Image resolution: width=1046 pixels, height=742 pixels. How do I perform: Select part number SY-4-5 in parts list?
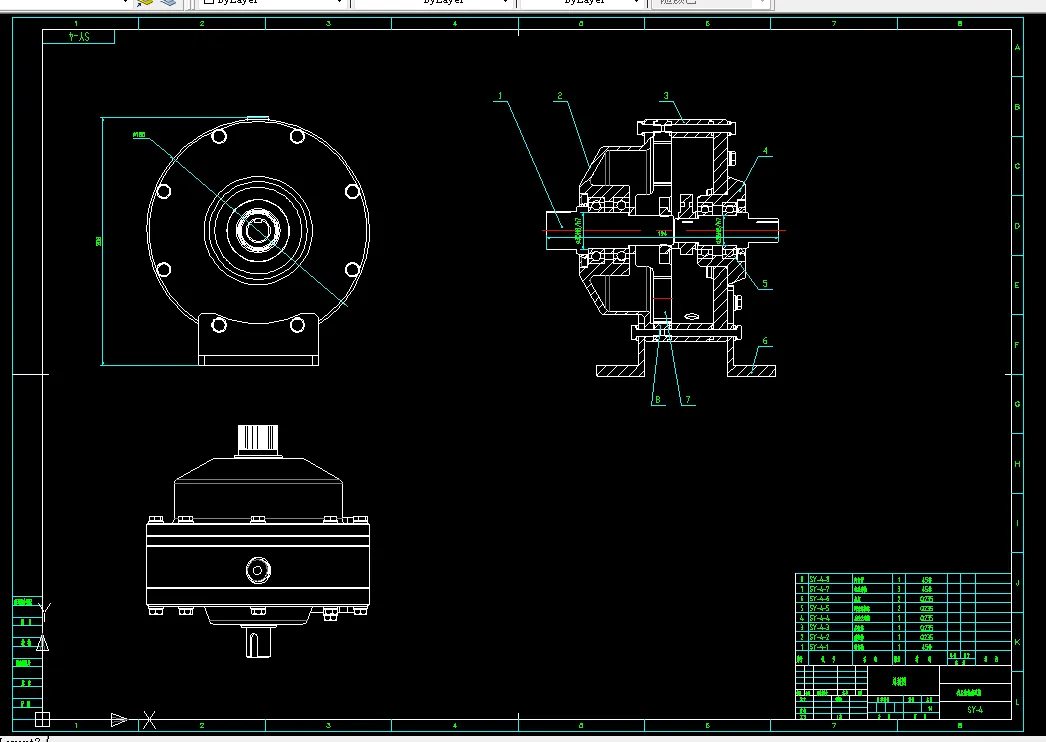(819, 609)
